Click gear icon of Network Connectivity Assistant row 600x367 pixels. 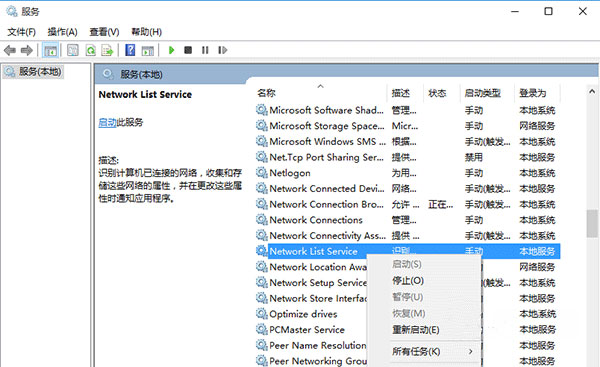(x=262, y=236)
